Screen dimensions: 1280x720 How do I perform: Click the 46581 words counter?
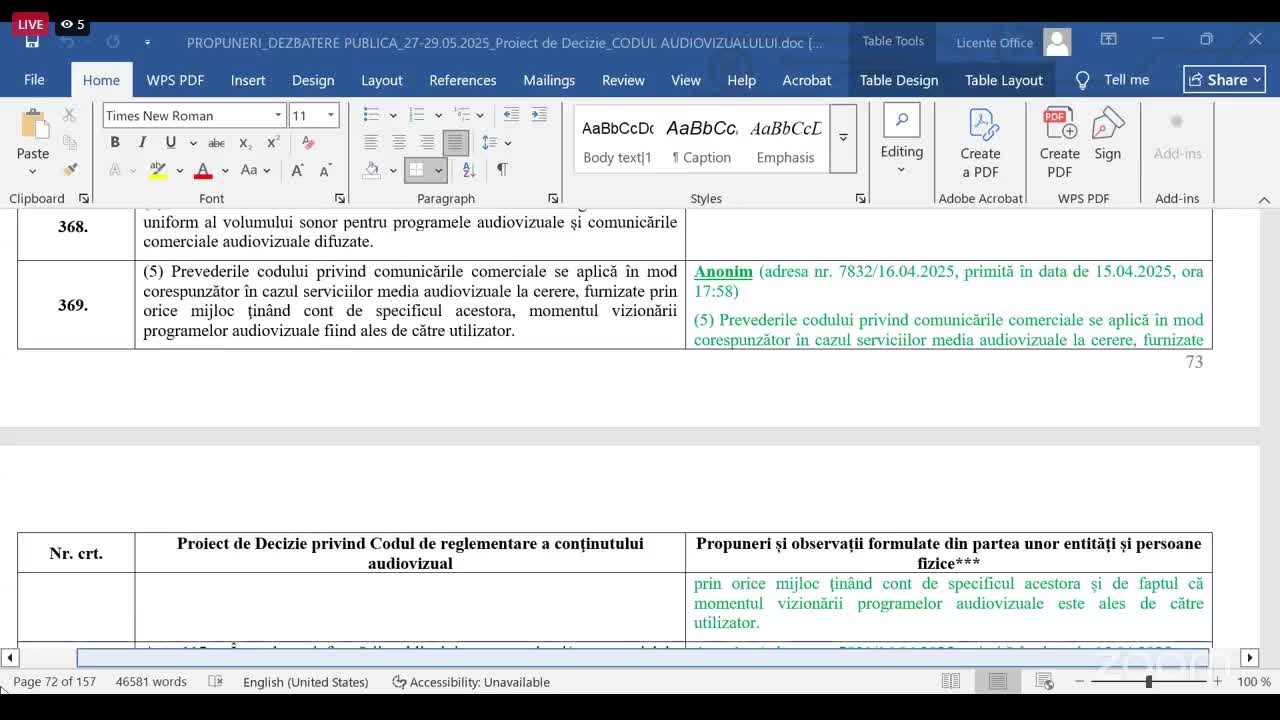tap(151, 682)
